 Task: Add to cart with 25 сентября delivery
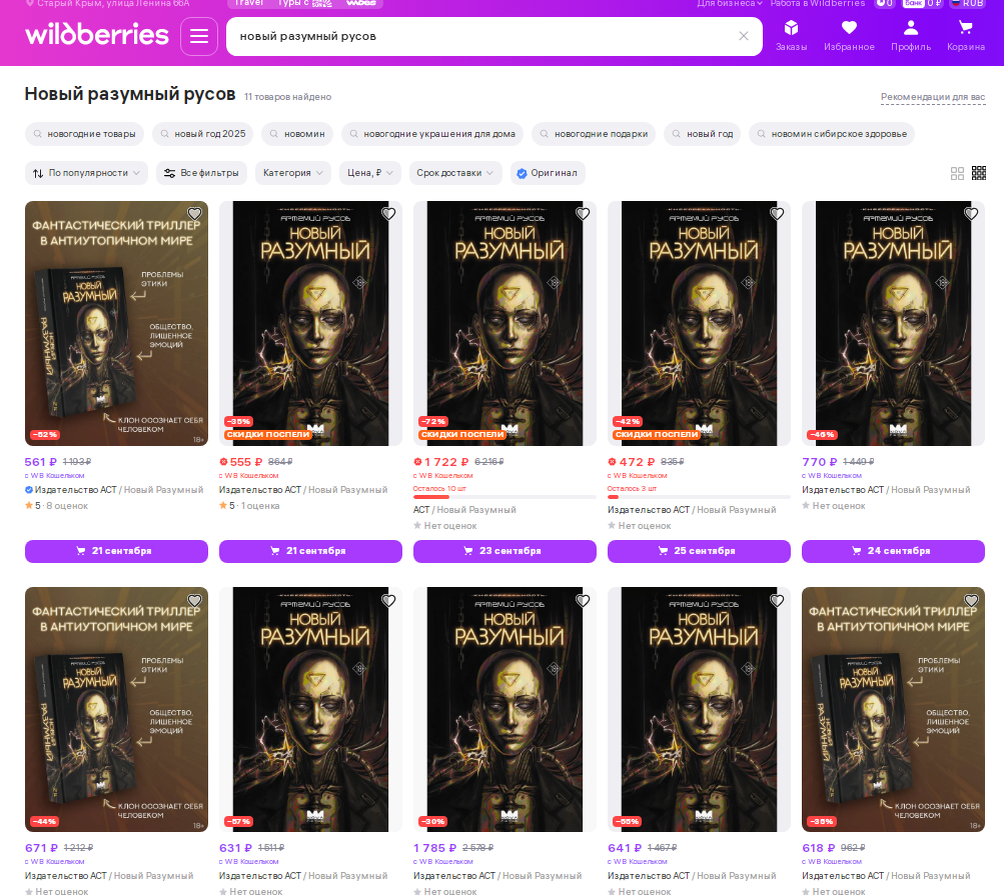click(699, 551)
